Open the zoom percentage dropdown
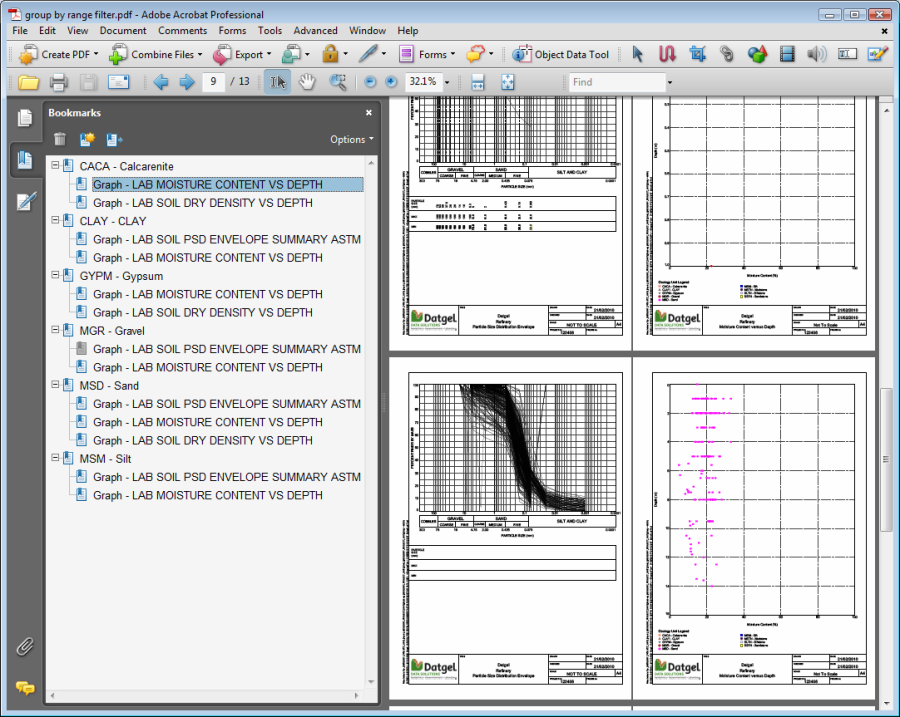900x717 pixels. [446, 82]
